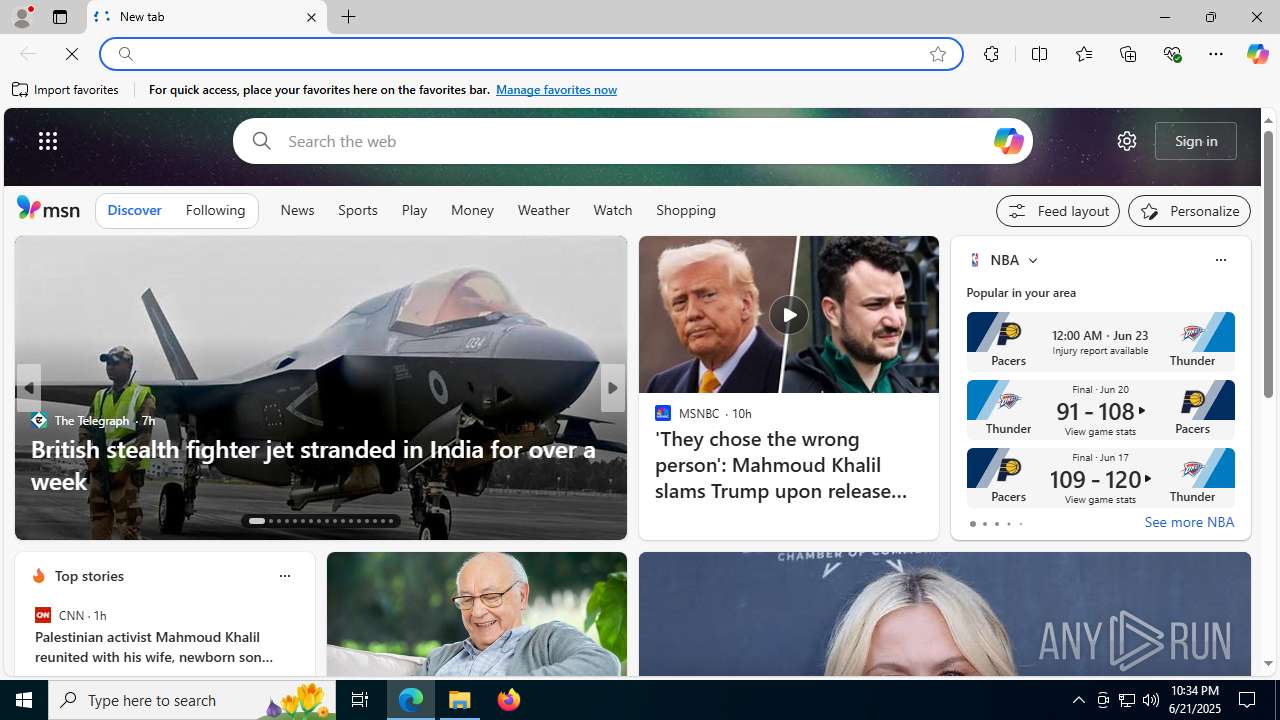Open Windows Start menu

coord(24,700)
